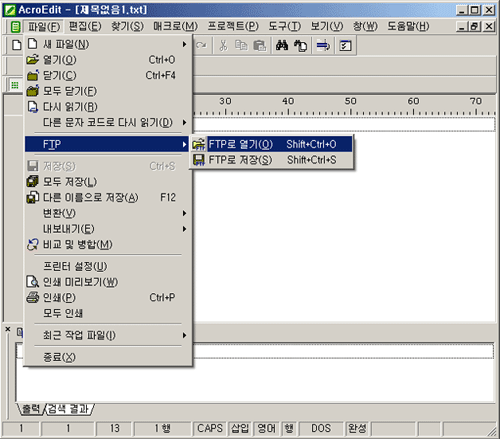Click the Copy toolbar icon
The height and width of the screenshot is (439, 500).
coord(241,45)
